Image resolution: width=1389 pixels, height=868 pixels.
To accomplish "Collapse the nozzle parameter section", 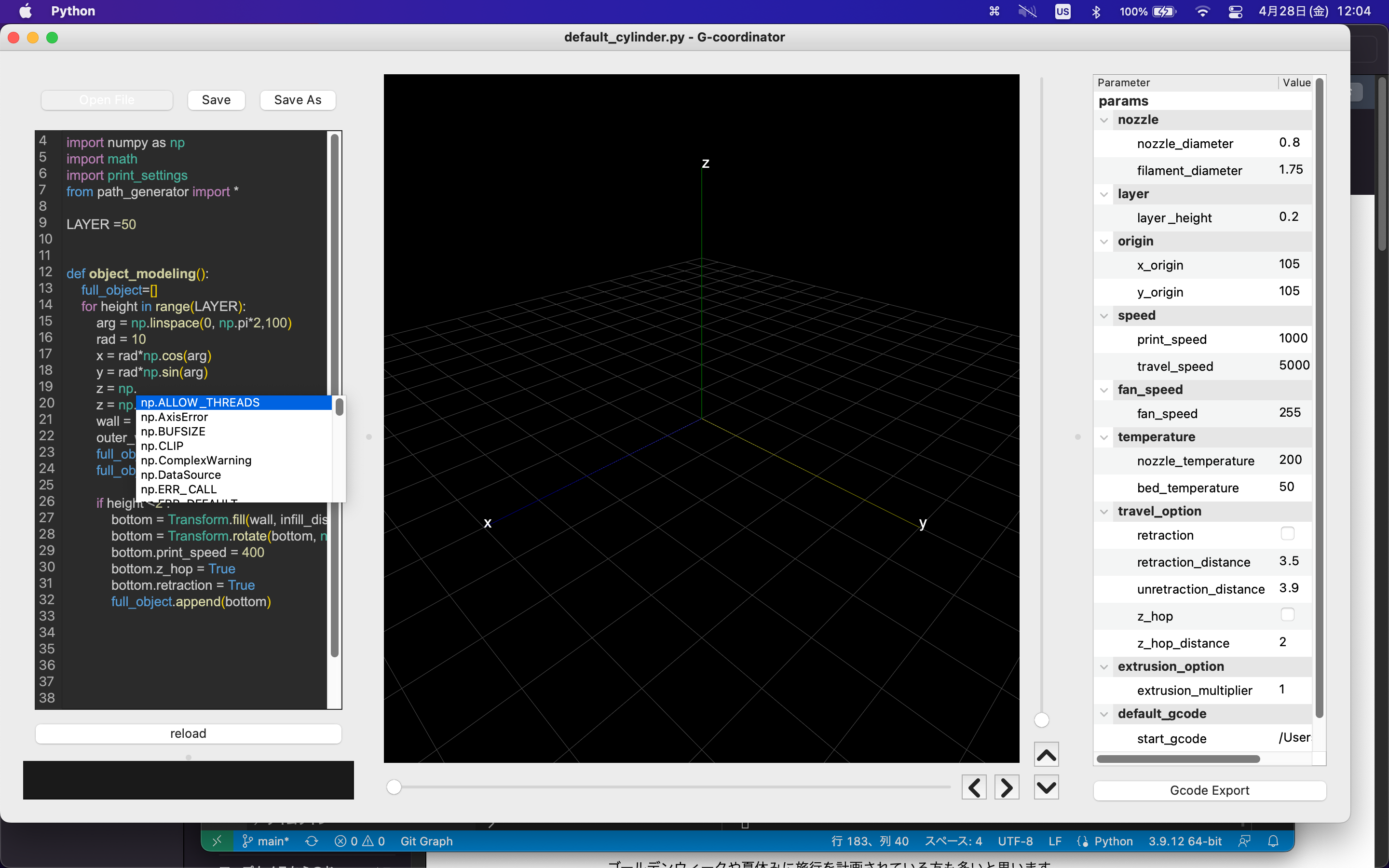I will [1104, 120].
